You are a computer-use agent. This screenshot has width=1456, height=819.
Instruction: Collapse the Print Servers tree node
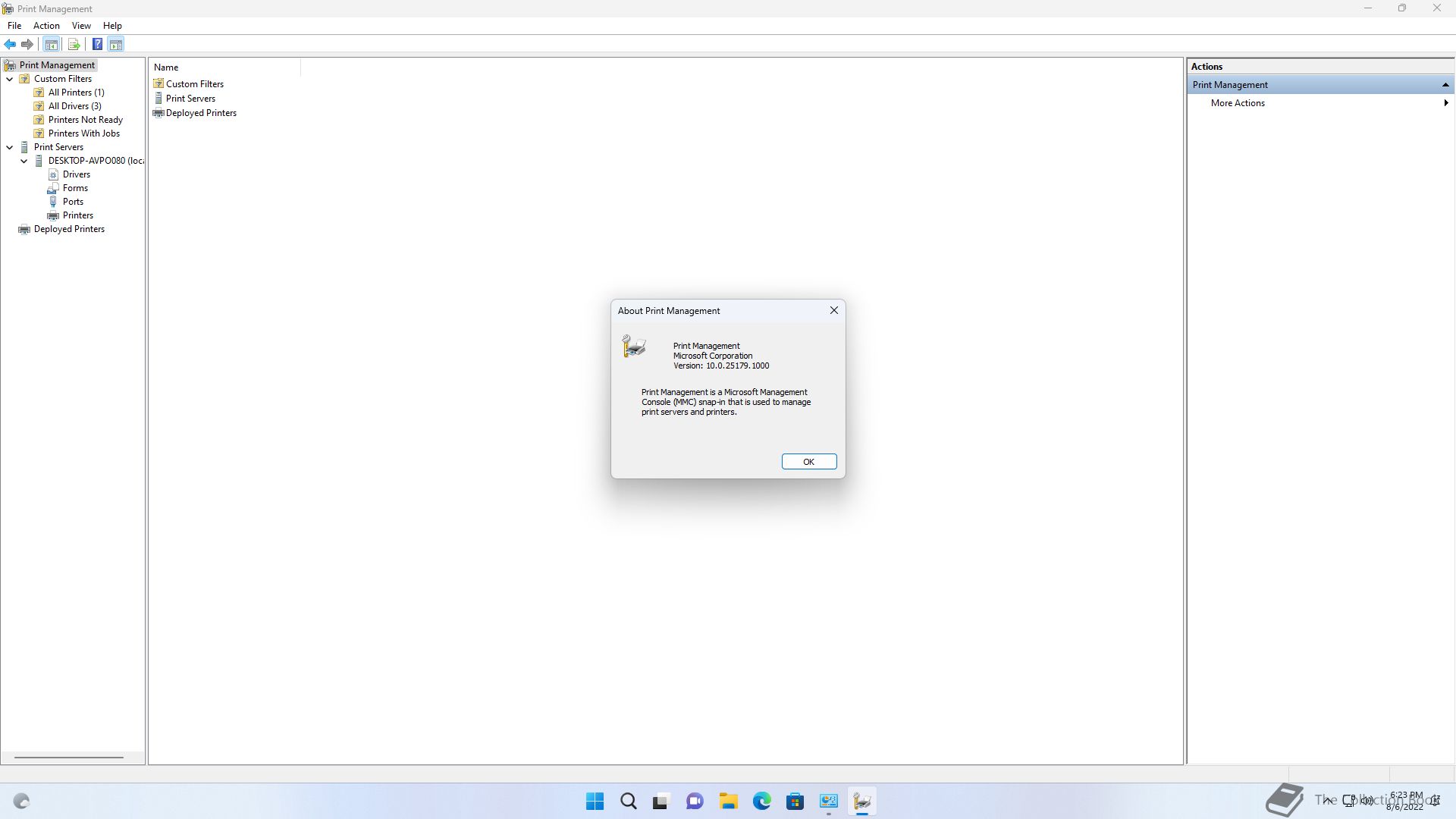coord(10,147)
